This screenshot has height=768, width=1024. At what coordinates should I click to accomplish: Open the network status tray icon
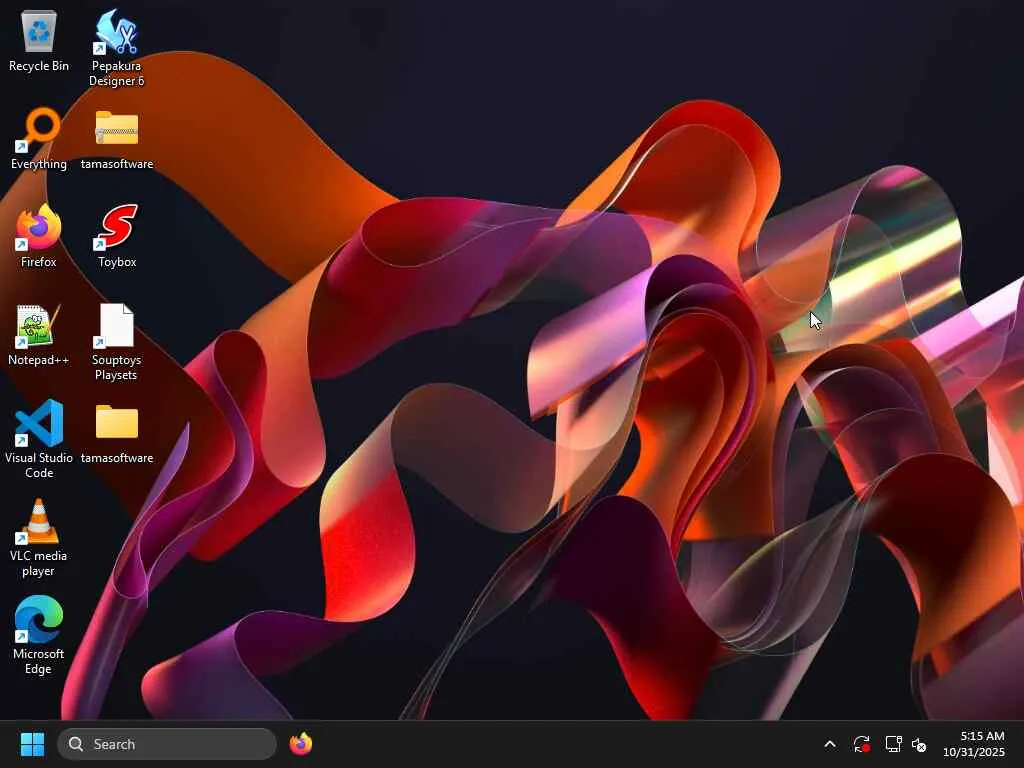[893, 744]
